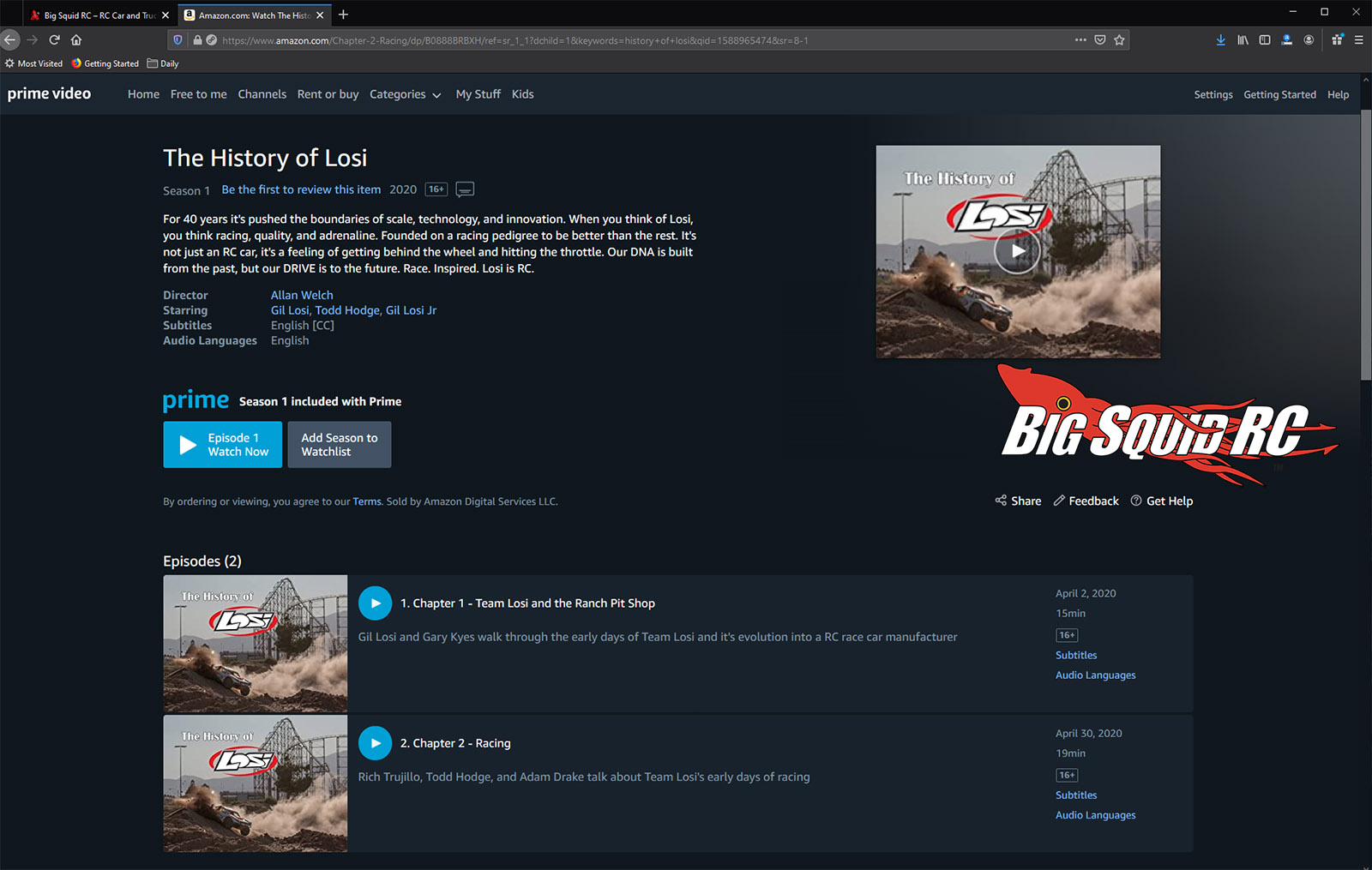Click the Feedback option

[x=1086, y=501]
